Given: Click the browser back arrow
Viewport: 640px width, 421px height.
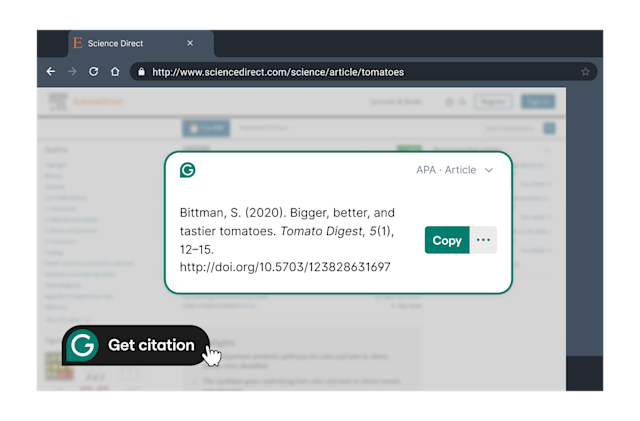Looking at the screenshot, I should [x=51, y=72].
